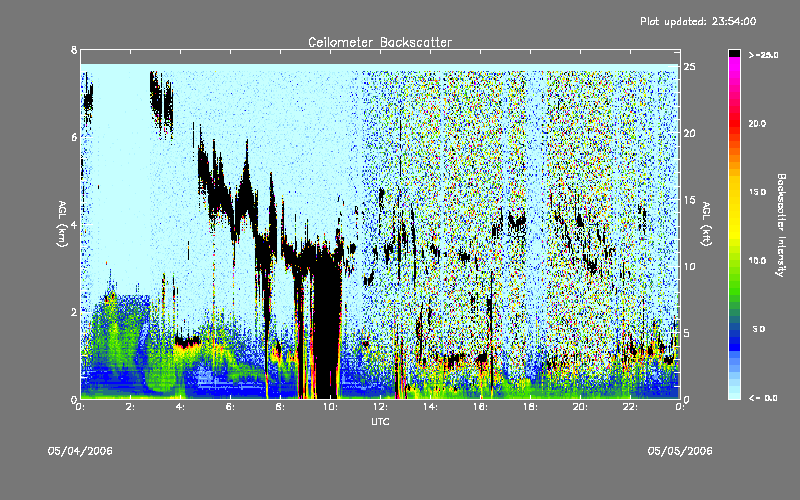The height and width of the screenshot is (500, 800).
Task: Click the 'AGL (km)' axis label
Action: (62, 224)
